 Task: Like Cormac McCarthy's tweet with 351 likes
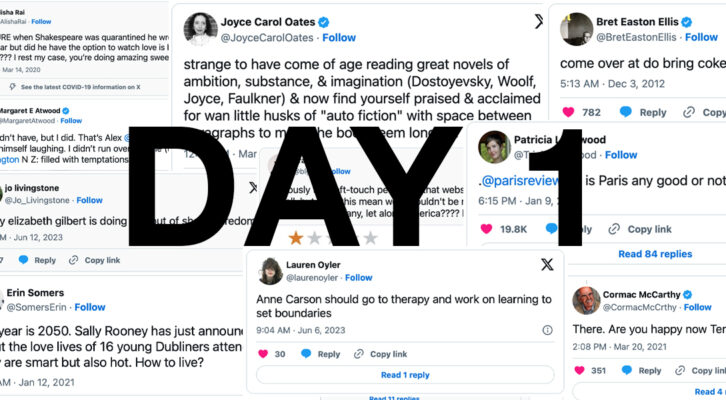pos(579,370)
